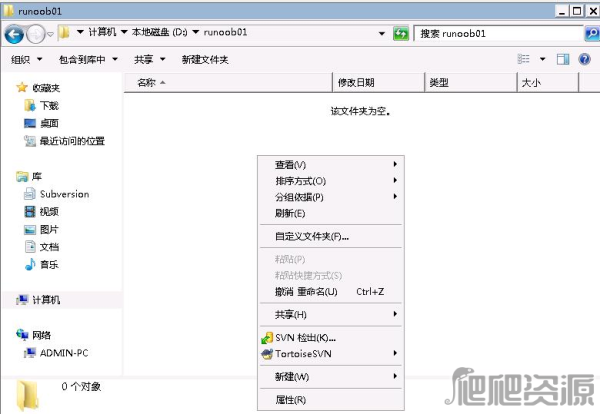
Task: Select 计算机 in navigation pane
Action: point(46,300)
